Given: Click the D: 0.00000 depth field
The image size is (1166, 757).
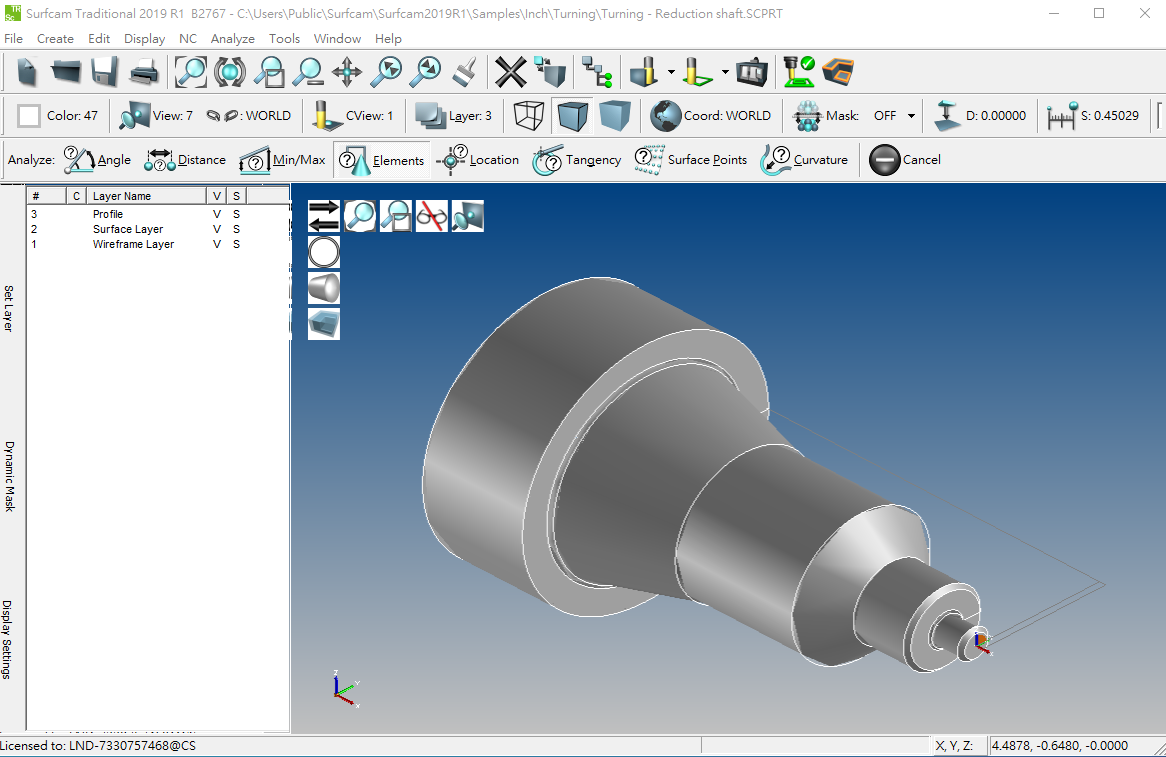Looking at the screenshot, I should (x=980, y=116).
